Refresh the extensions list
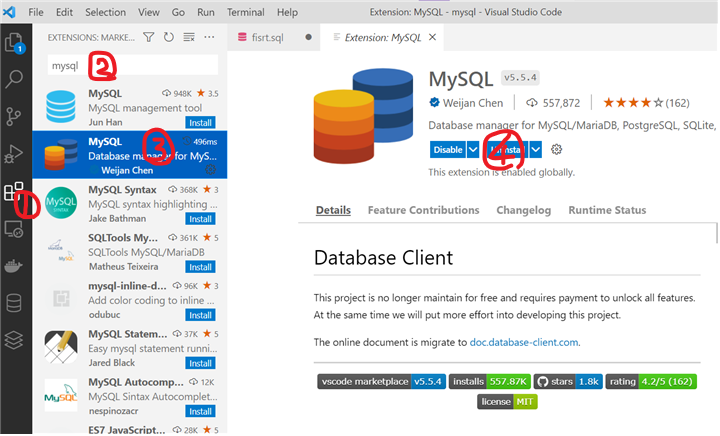Screen dimensions: 720x436 (169, 37)
